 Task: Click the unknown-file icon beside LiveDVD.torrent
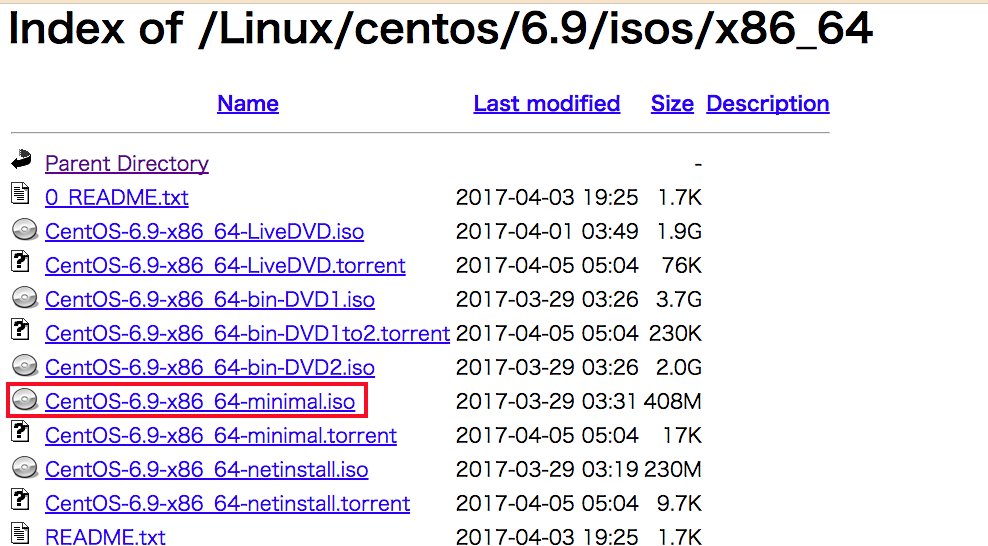coord(21,261)
